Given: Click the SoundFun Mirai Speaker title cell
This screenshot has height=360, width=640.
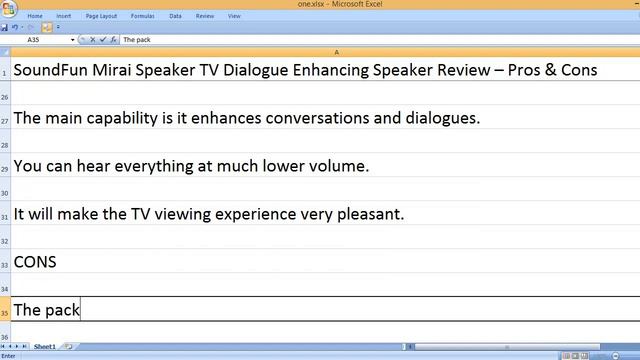Looking at the screenshot, I should [x=325, y=69].
